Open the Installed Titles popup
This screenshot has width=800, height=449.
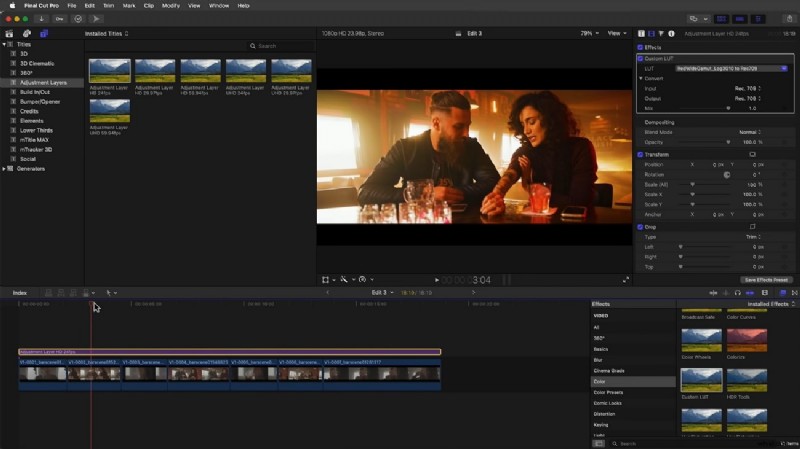tap(106, 34)
